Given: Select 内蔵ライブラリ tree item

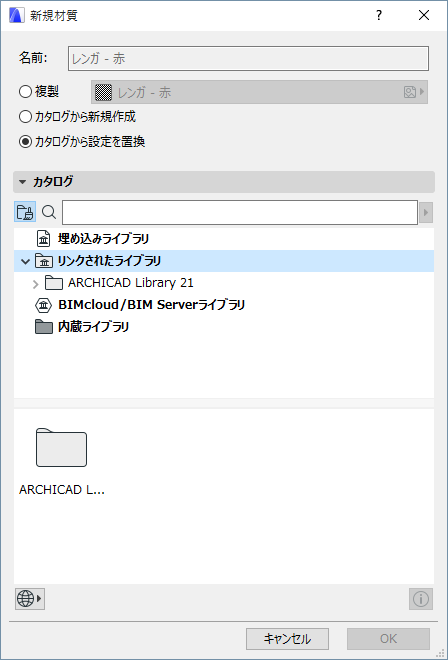Looking at the screenshot, I should [93, 327].
